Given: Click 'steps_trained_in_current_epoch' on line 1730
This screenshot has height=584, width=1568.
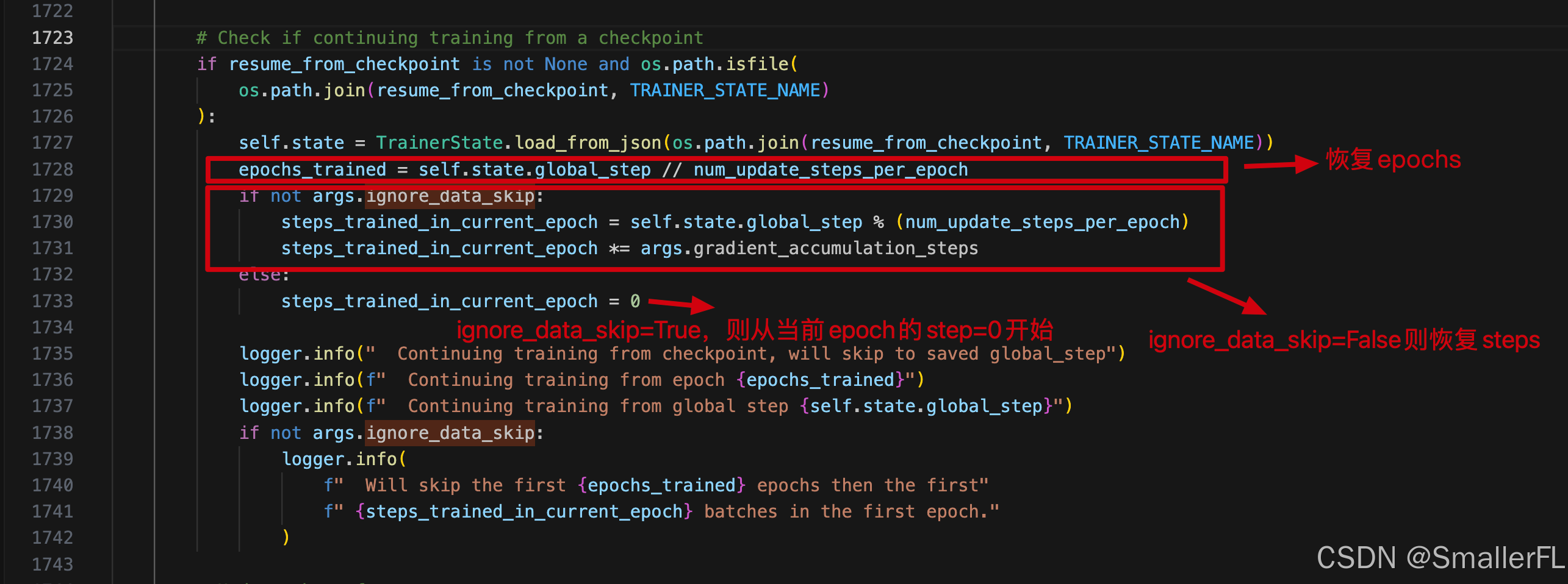Looking at the screenshot, I should [439, 222].
